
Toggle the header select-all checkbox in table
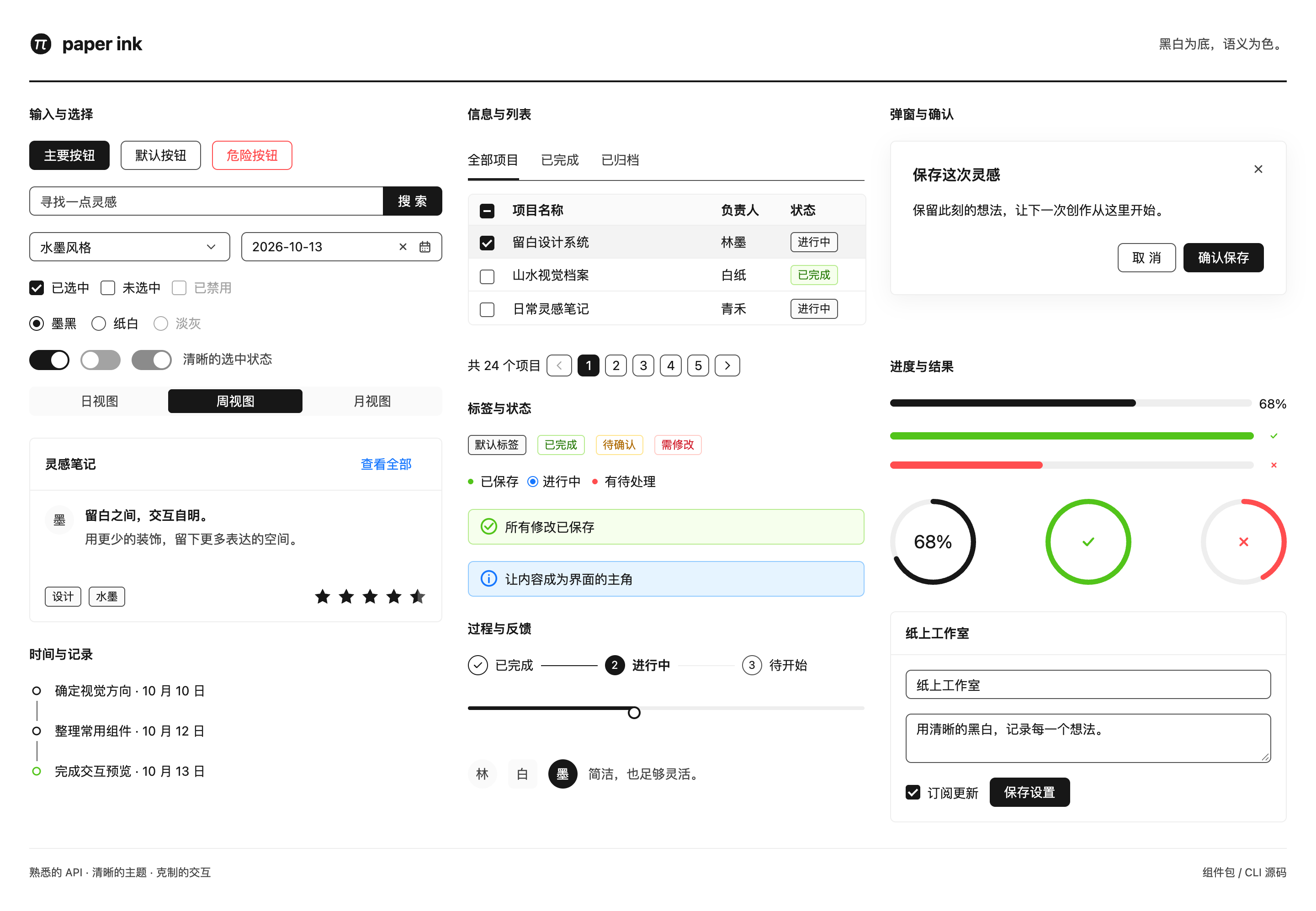[x=487, y=211]
